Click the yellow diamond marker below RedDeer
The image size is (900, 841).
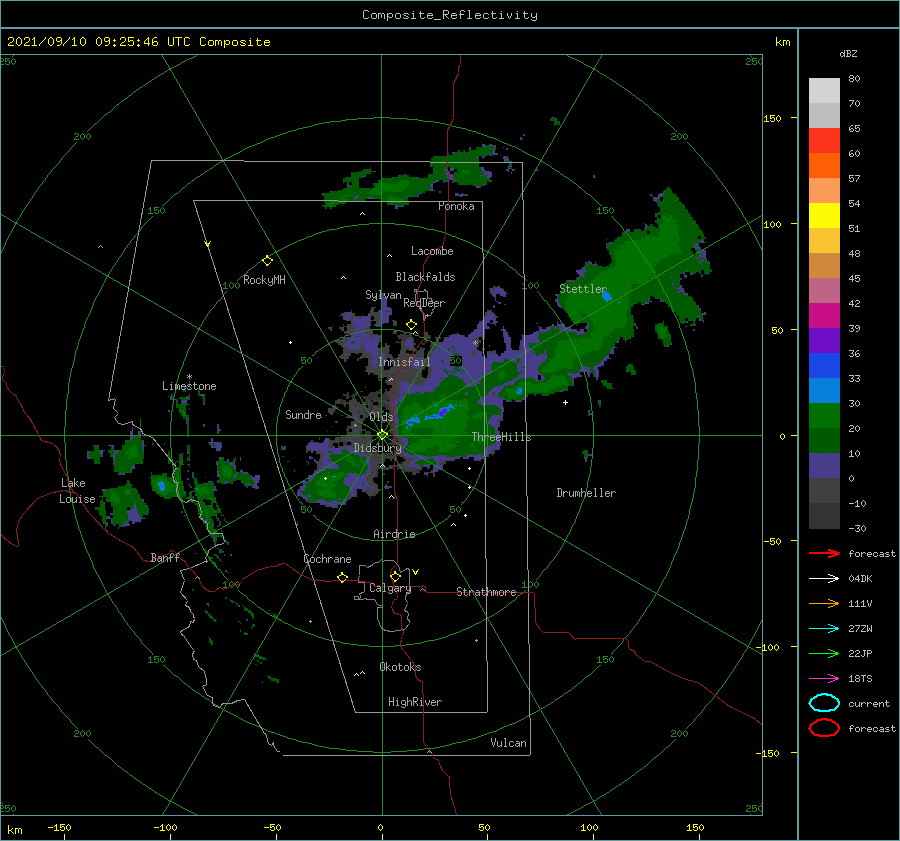[x=411, y=325]
